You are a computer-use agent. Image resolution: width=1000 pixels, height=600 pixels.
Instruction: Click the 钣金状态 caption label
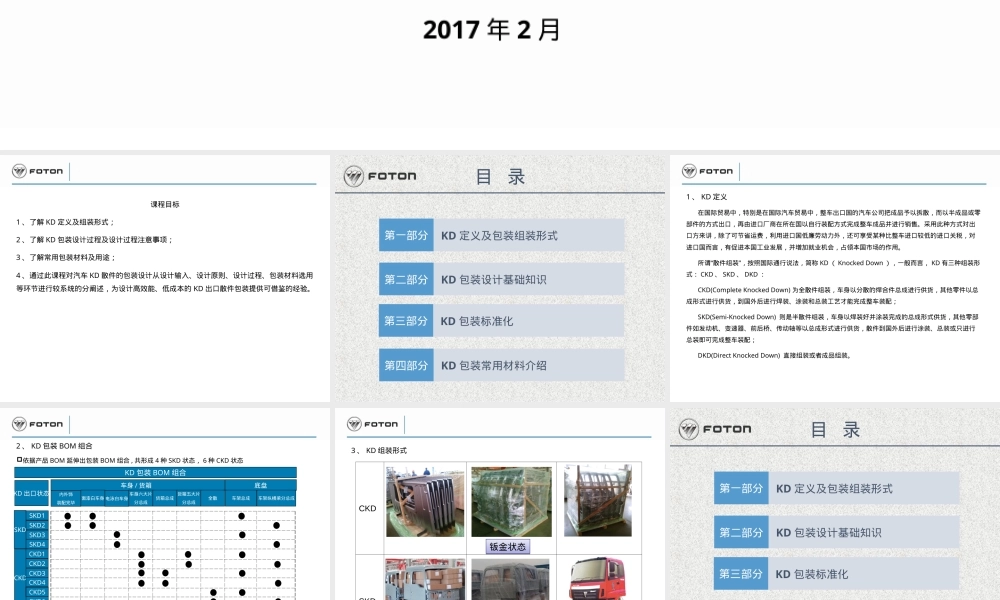coord(508,547)
